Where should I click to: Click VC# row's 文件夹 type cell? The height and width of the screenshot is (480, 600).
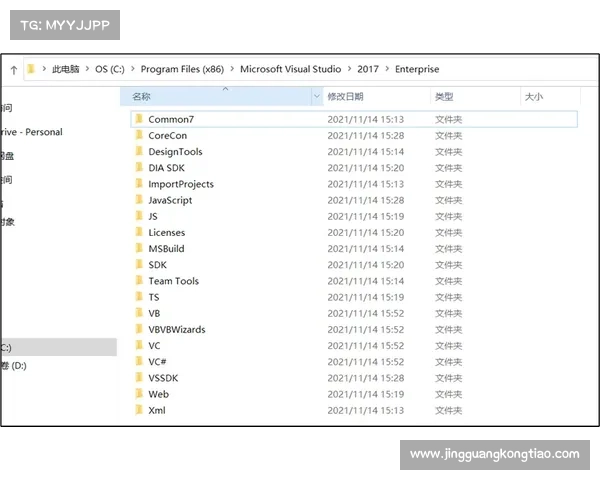coord(448,362)
